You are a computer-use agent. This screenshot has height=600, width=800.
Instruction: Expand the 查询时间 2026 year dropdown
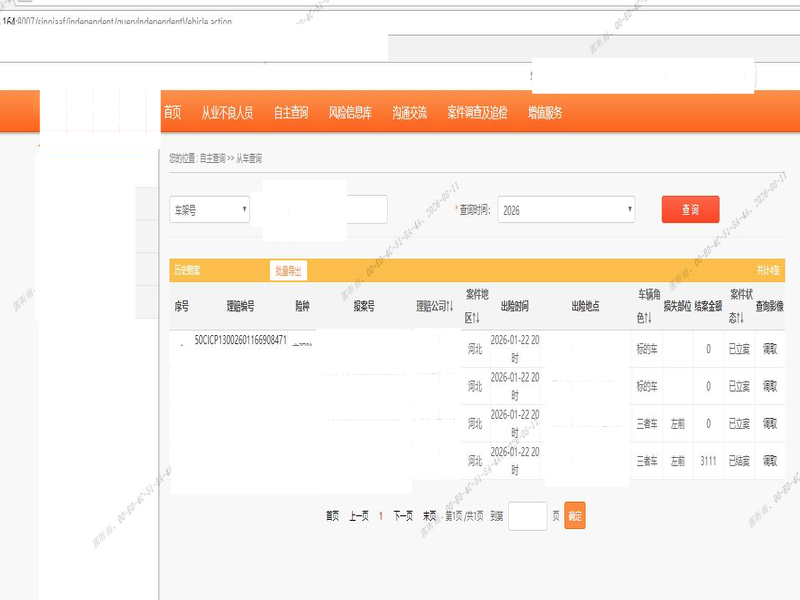coord(566,210)
